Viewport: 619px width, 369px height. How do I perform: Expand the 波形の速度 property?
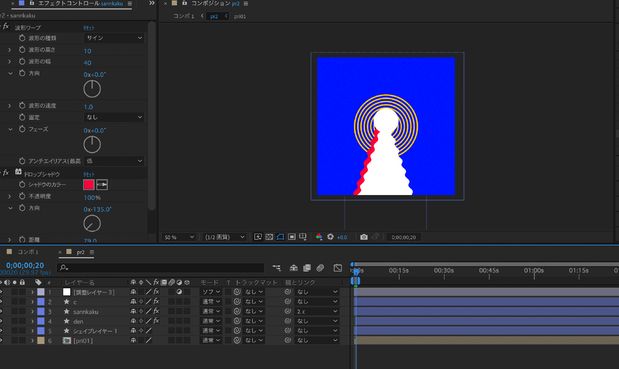10,105
